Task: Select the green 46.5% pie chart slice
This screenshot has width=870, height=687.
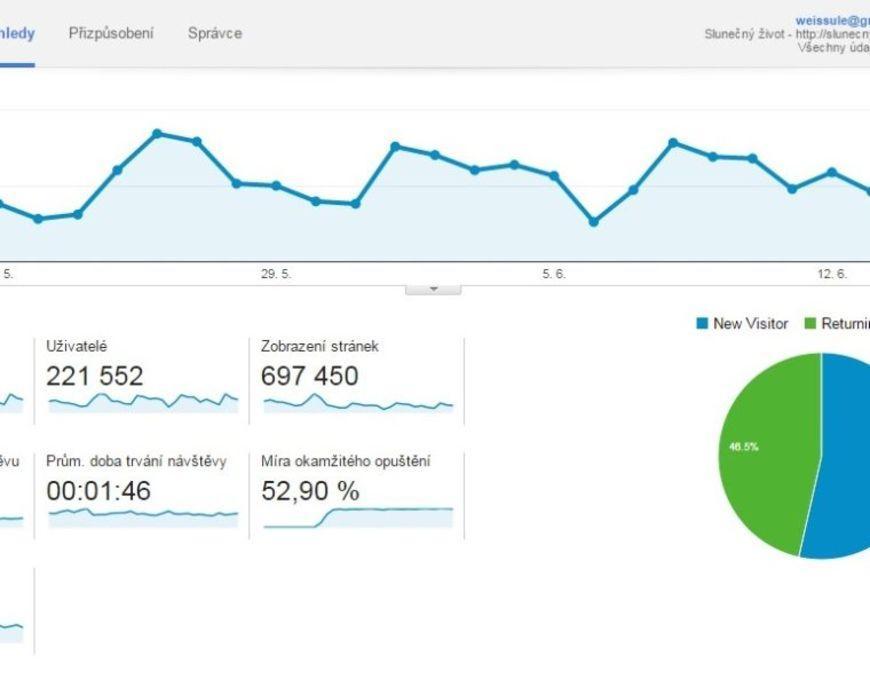Action: pyautogui.click(x=765, y=450)
